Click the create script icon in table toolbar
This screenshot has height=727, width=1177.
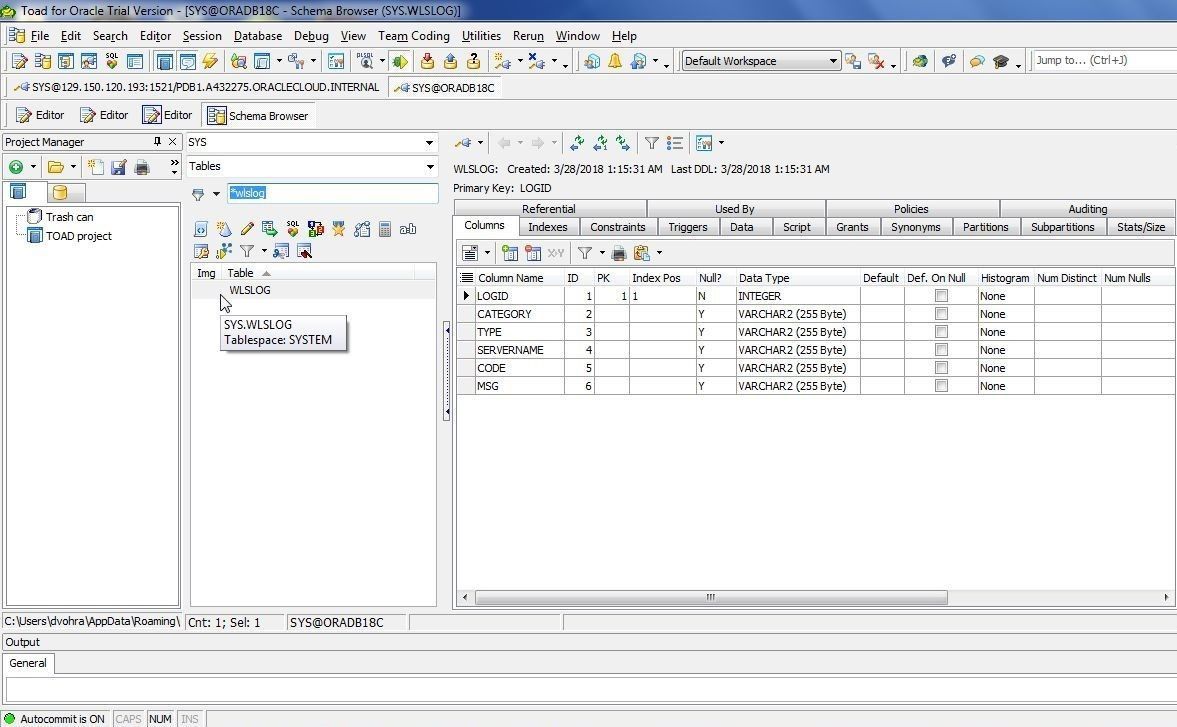[x=200, y=229]
